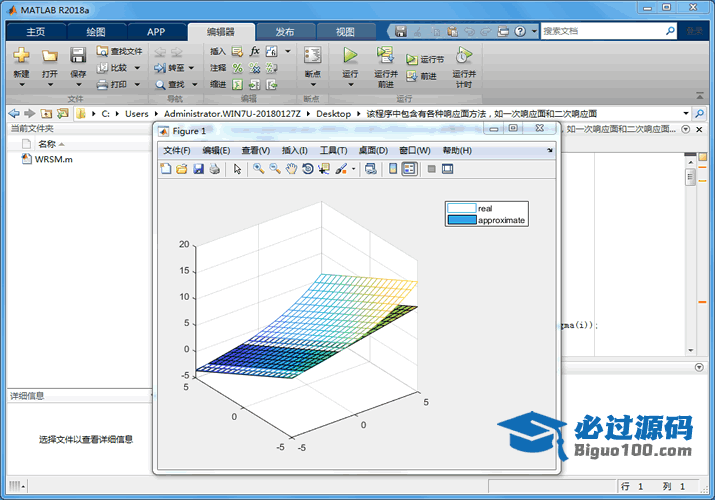
Task: Open the address bar path dropdown
Action: [x=685, y=113]
